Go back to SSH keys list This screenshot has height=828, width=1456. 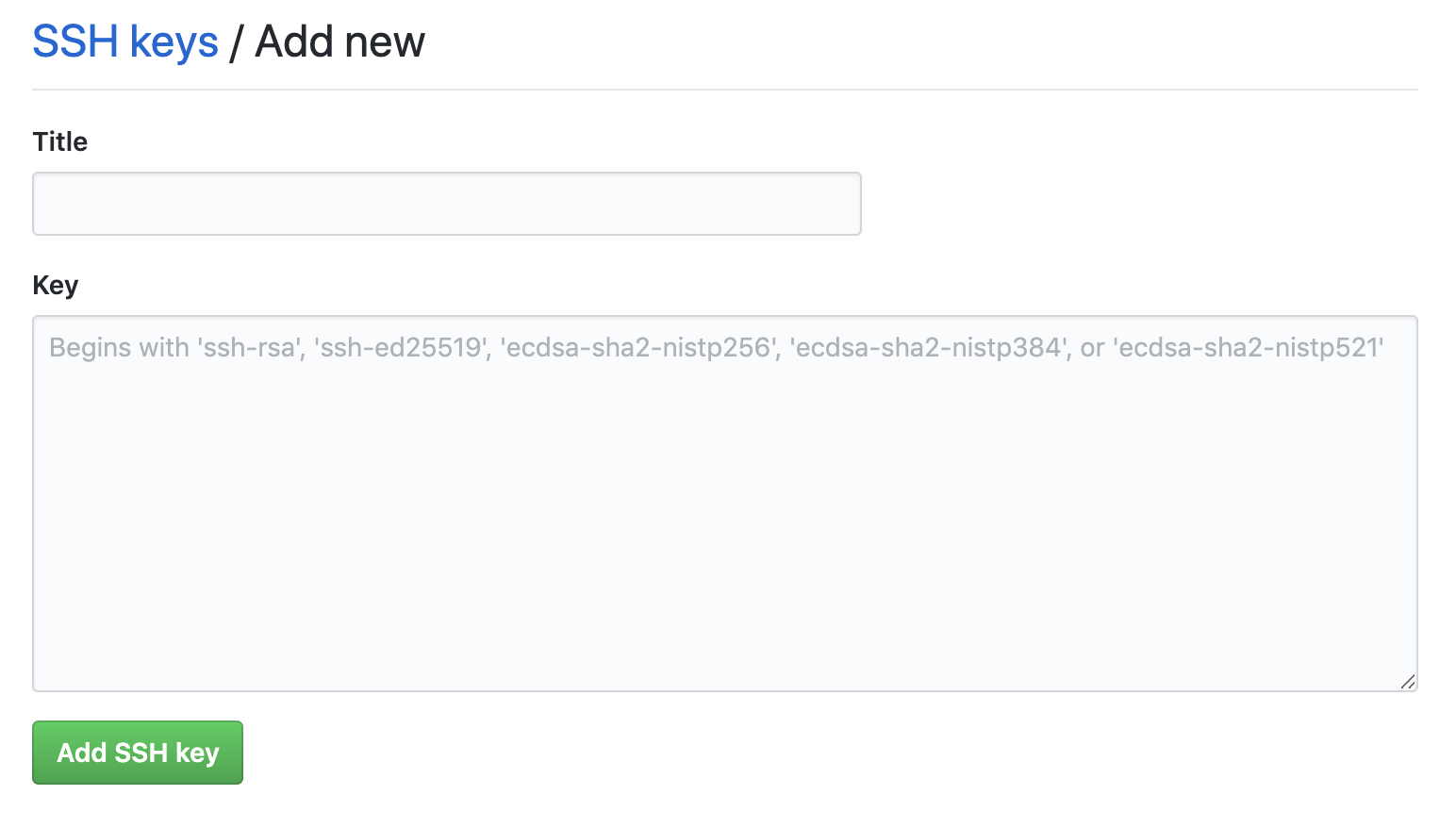point(125,42)
